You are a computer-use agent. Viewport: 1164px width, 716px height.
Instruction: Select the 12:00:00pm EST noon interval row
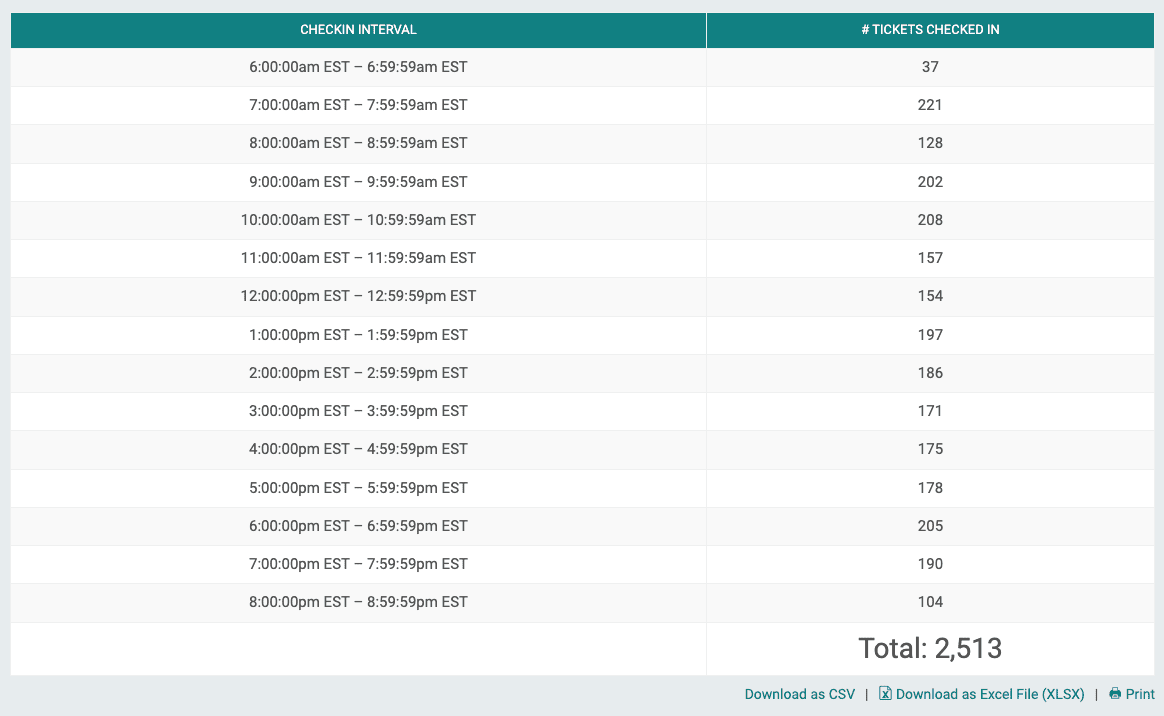358,296
